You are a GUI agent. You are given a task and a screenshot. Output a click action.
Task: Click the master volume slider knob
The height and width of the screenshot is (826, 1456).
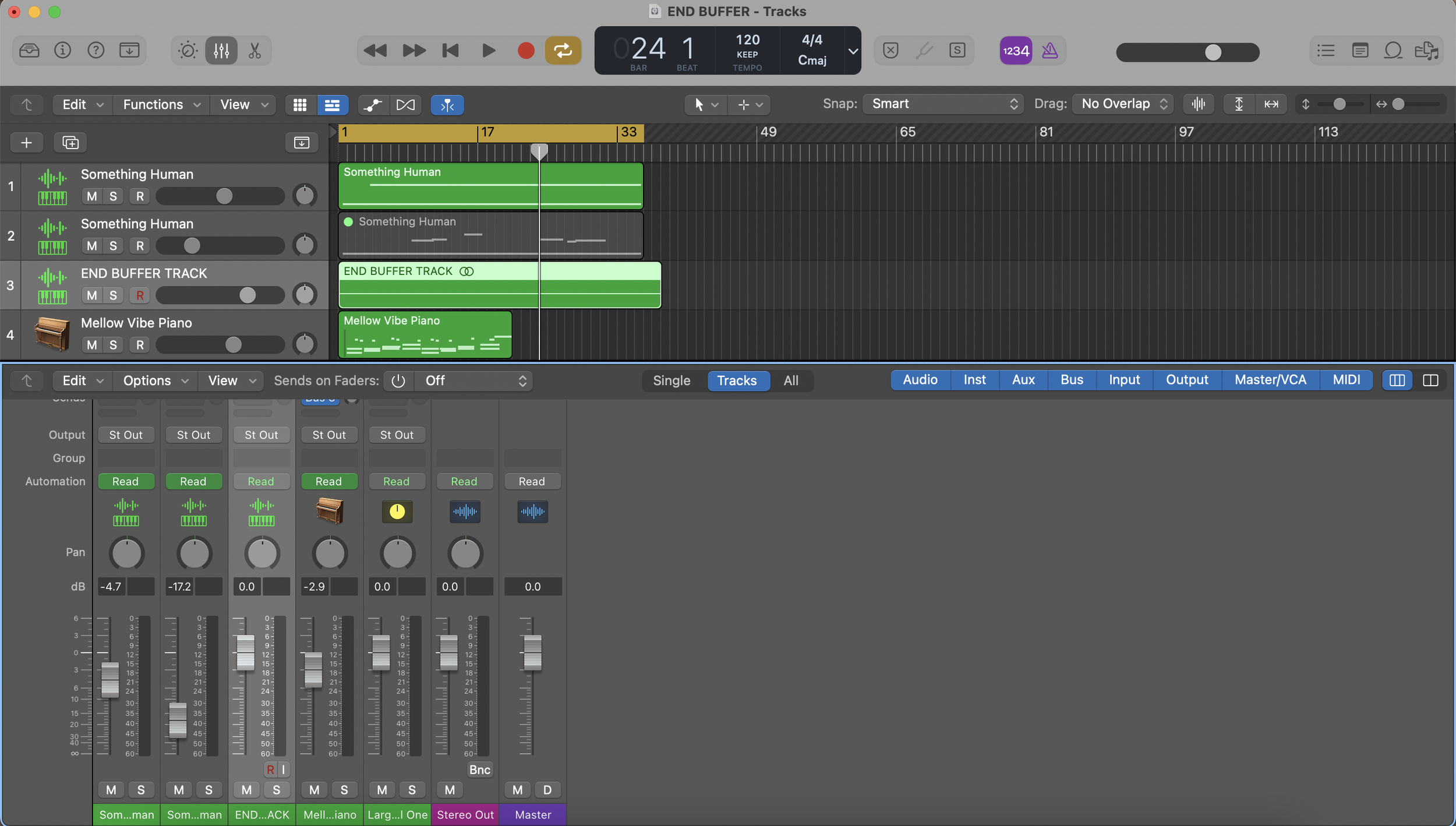pyautogui.click(x=1213, y=52)
